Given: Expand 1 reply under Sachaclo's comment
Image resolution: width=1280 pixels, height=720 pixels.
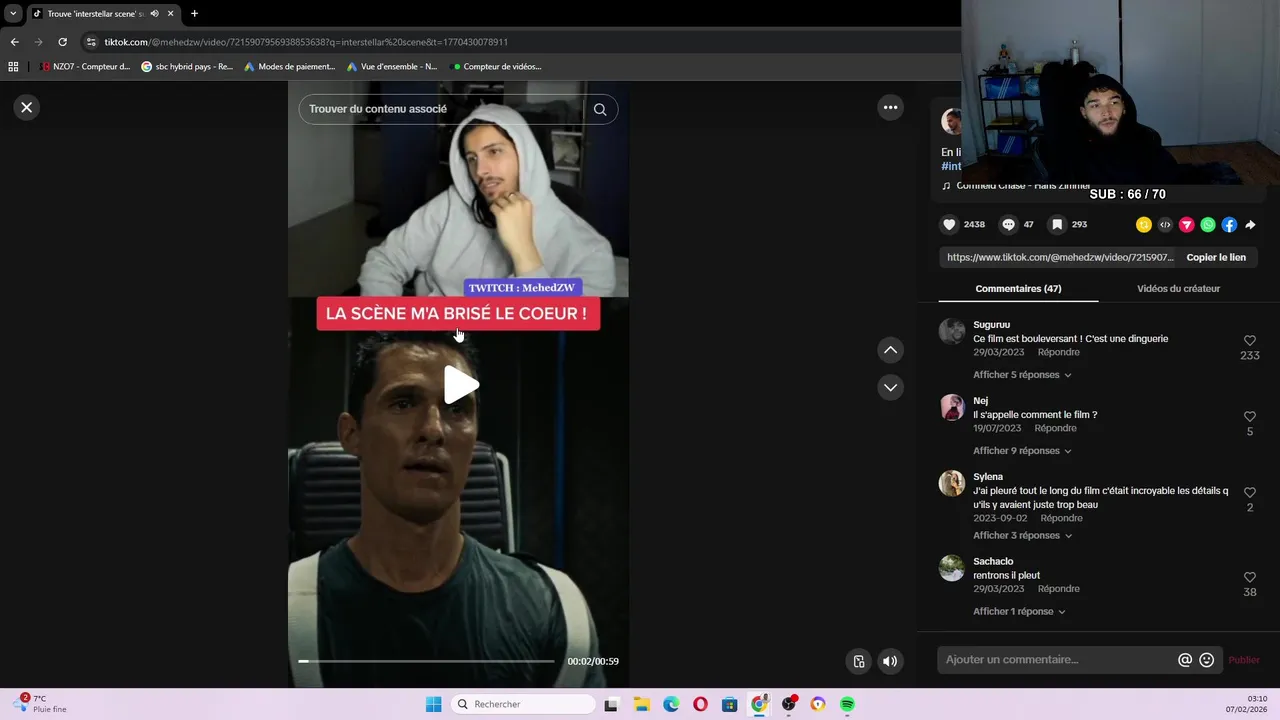Looking at the screenshot, I should click(x=1019, y=612).
